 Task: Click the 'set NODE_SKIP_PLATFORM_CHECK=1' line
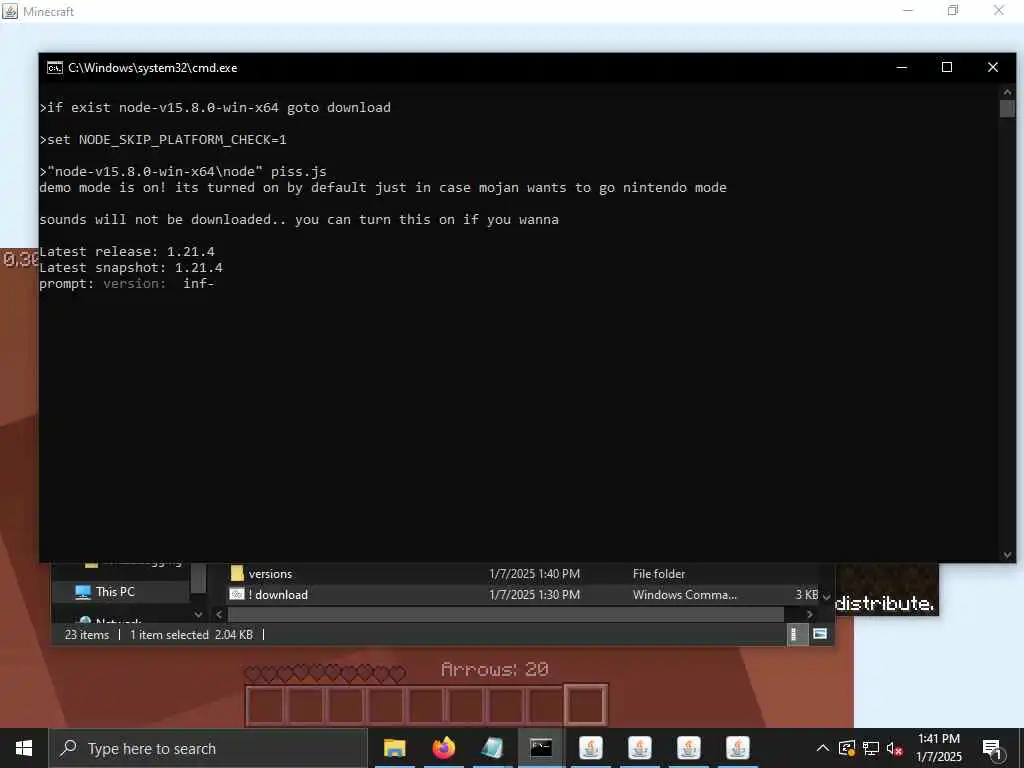163,140
